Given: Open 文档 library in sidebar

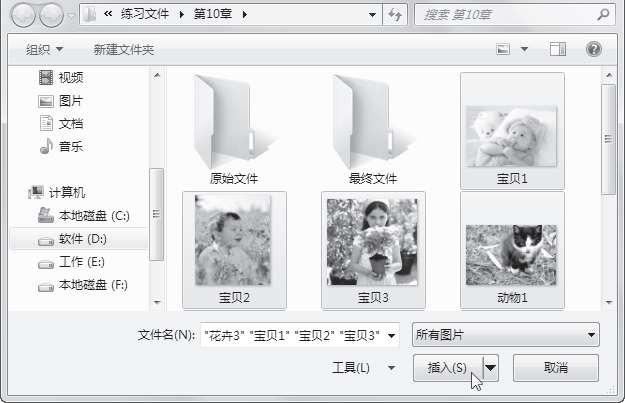Looking at the screenshot, I should pos(61,124).
